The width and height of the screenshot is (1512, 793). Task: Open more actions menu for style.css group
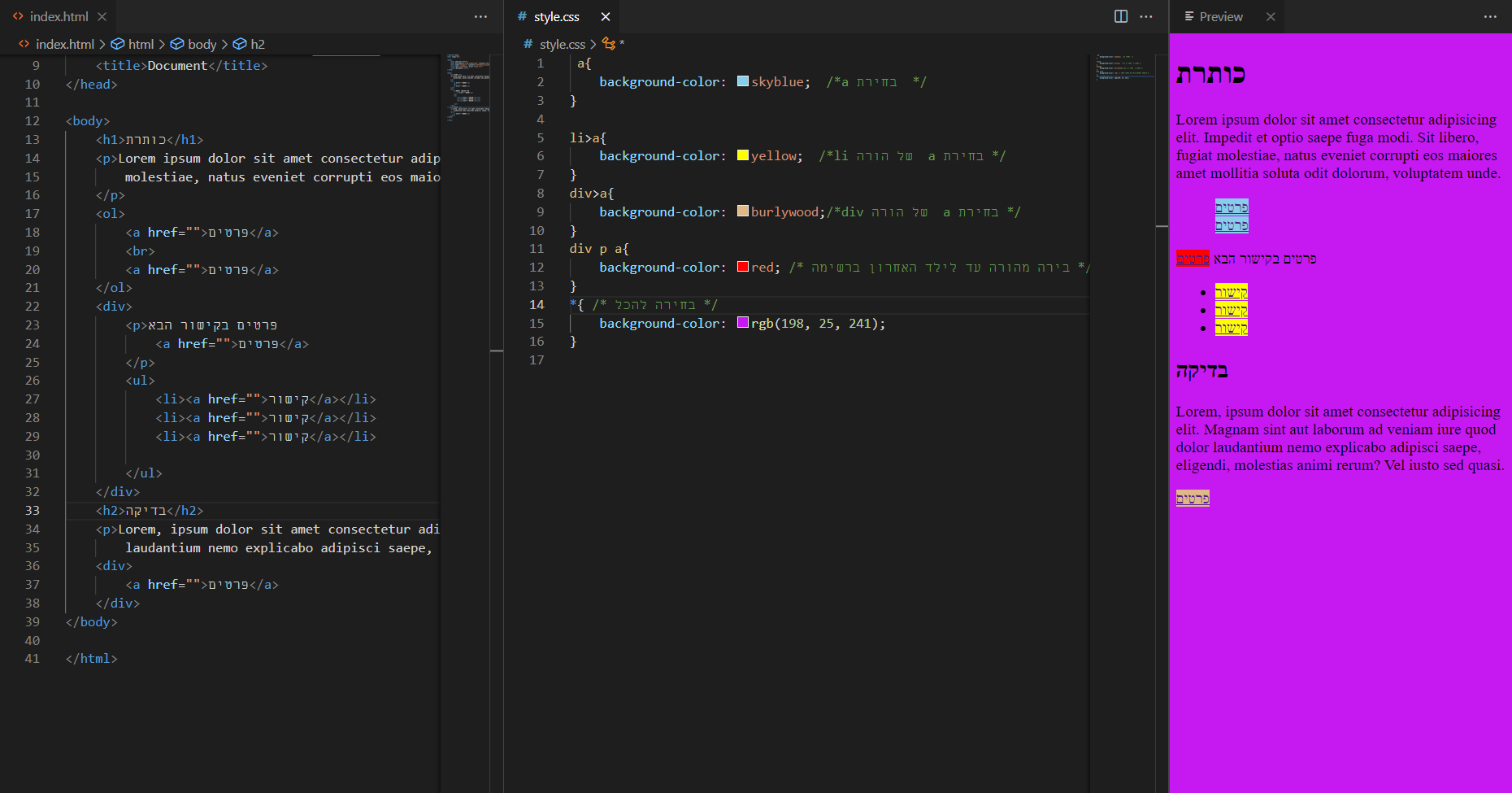pyautogui.click(x=1146, y=16)
